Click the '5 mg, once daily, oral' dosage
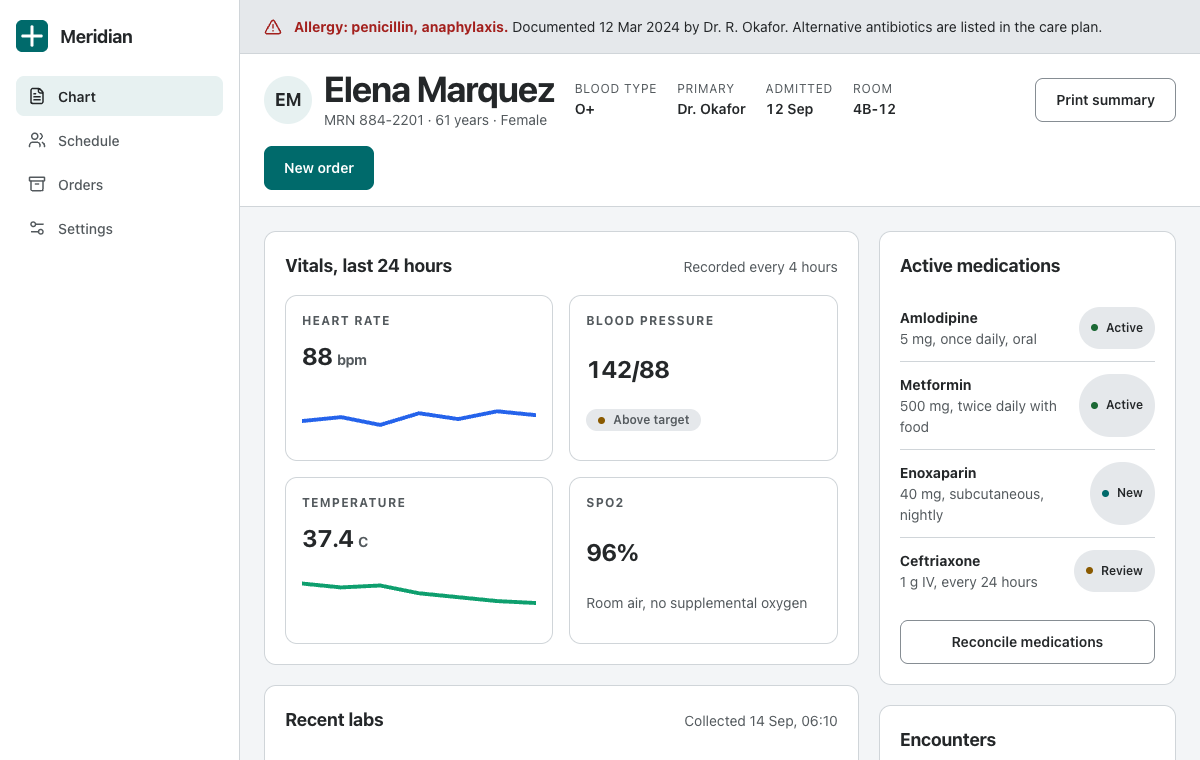The image size is (1200, 760). pyautogui.click(x=968, y=339)
